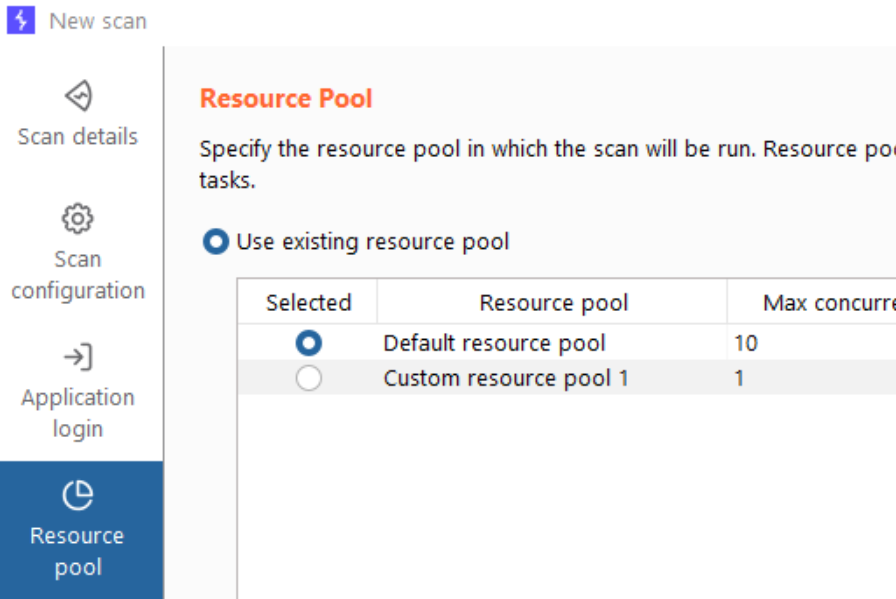Sort by the Resource pool column header
Viewport: 896px width, 599px height.
pos(553,303)
